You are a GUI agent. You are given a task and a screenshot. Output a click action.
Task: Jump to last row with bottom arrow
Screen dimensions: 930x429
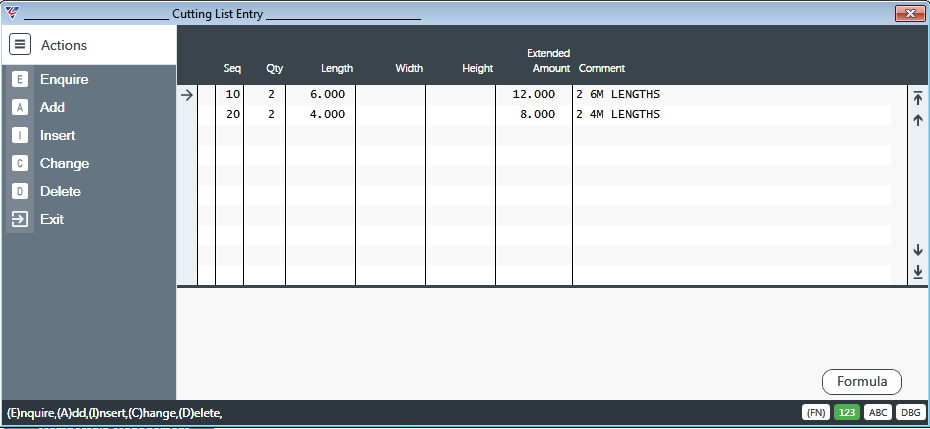pos(918,272)
